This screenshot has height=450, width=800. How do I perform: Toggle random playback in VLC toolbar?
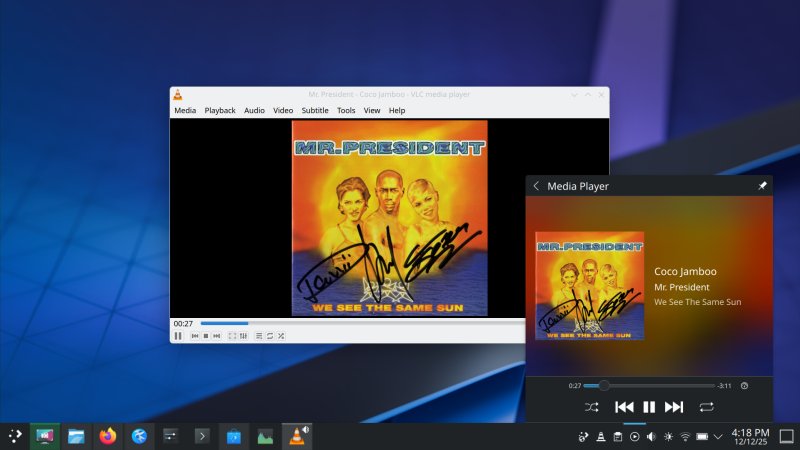[x=281, y=336]
